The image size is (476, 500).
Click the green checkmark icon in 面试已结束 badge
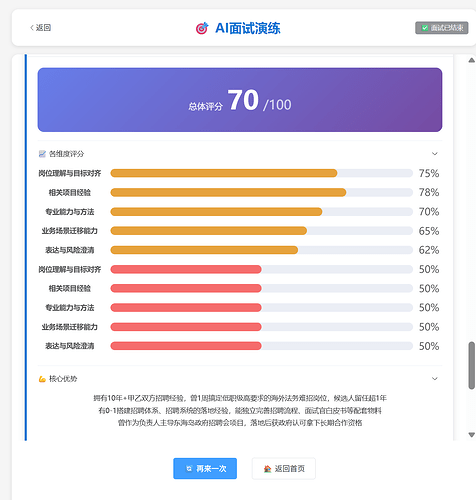coord(425,28)
